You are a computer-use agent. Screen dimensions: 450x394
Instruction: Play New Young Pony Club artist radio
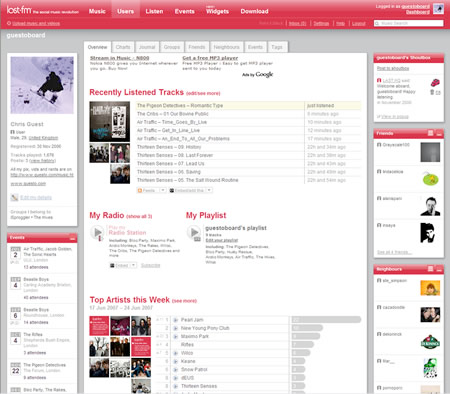pos(175,328)
